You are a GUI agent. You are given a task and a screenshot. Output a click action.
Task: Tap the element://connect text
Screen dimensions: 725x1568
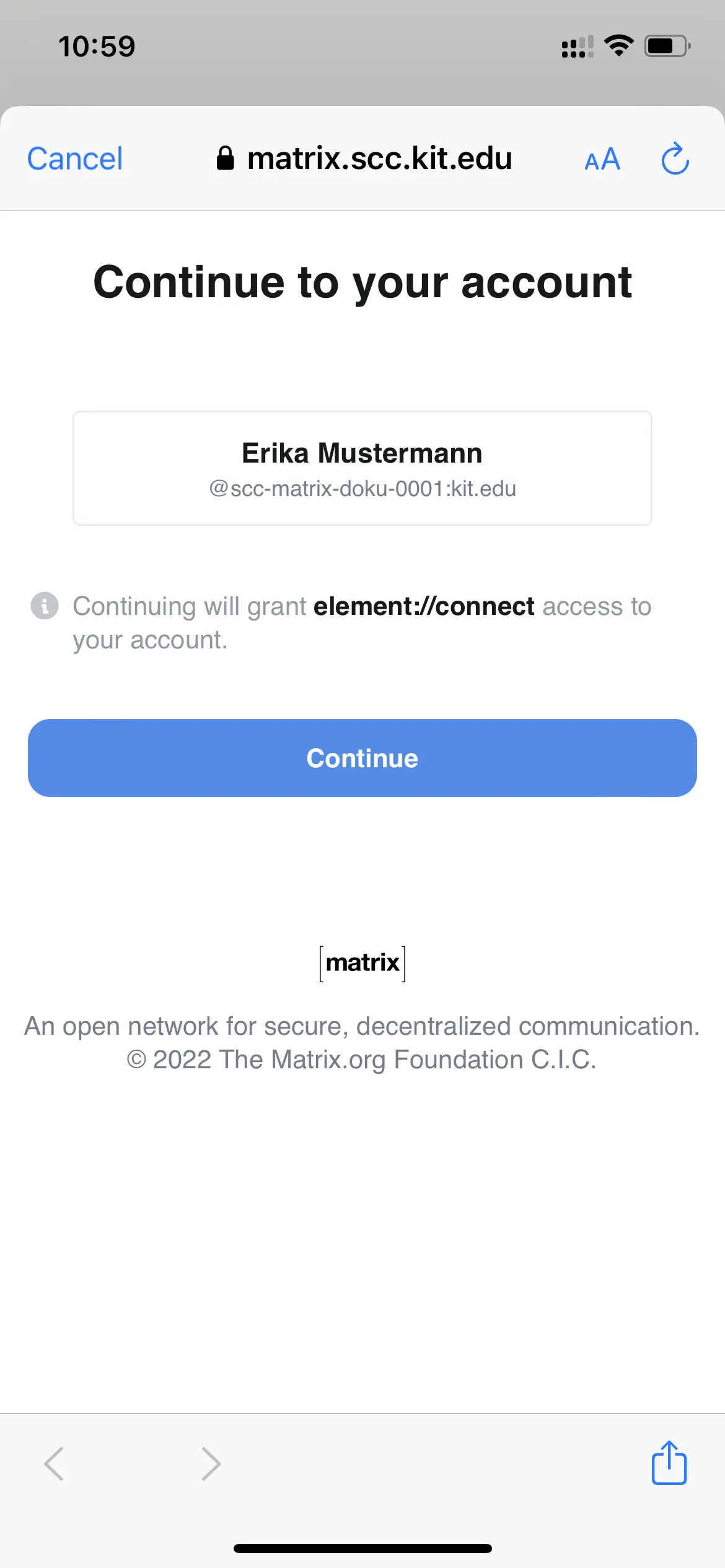click(424, 606)
